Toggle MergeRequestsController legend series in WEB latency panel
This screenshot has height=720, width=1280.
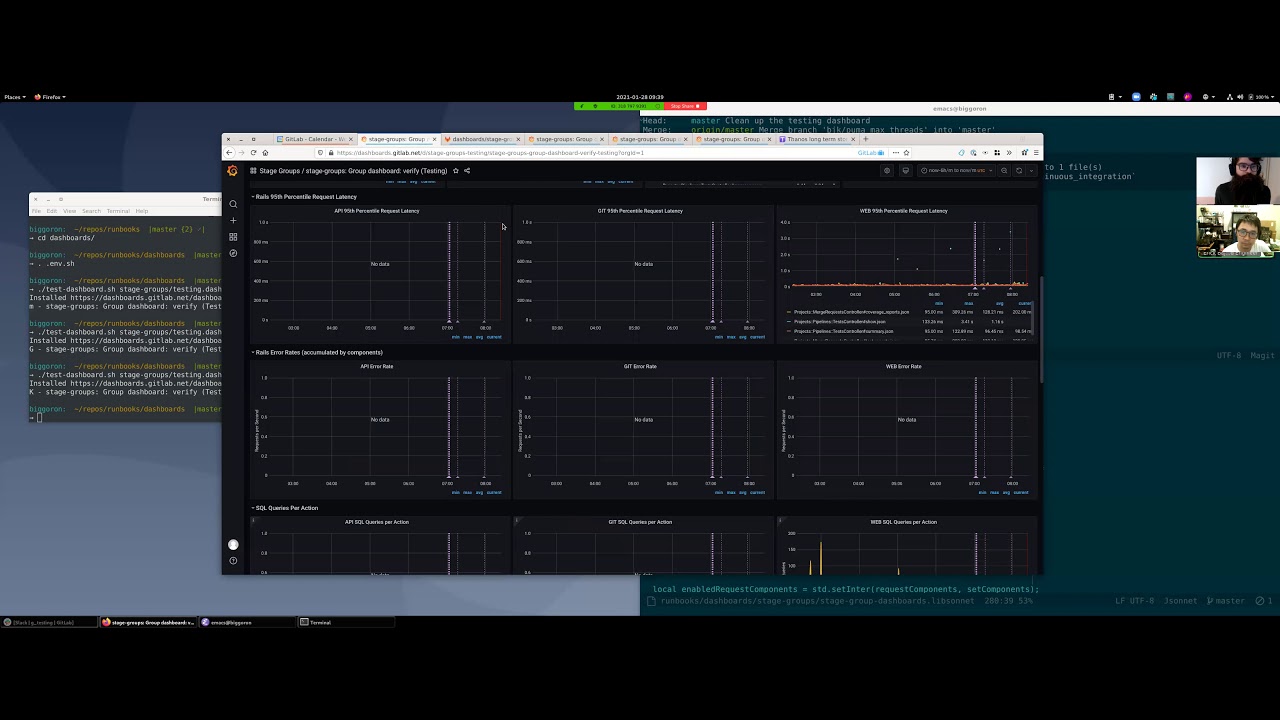coord(850,312)
